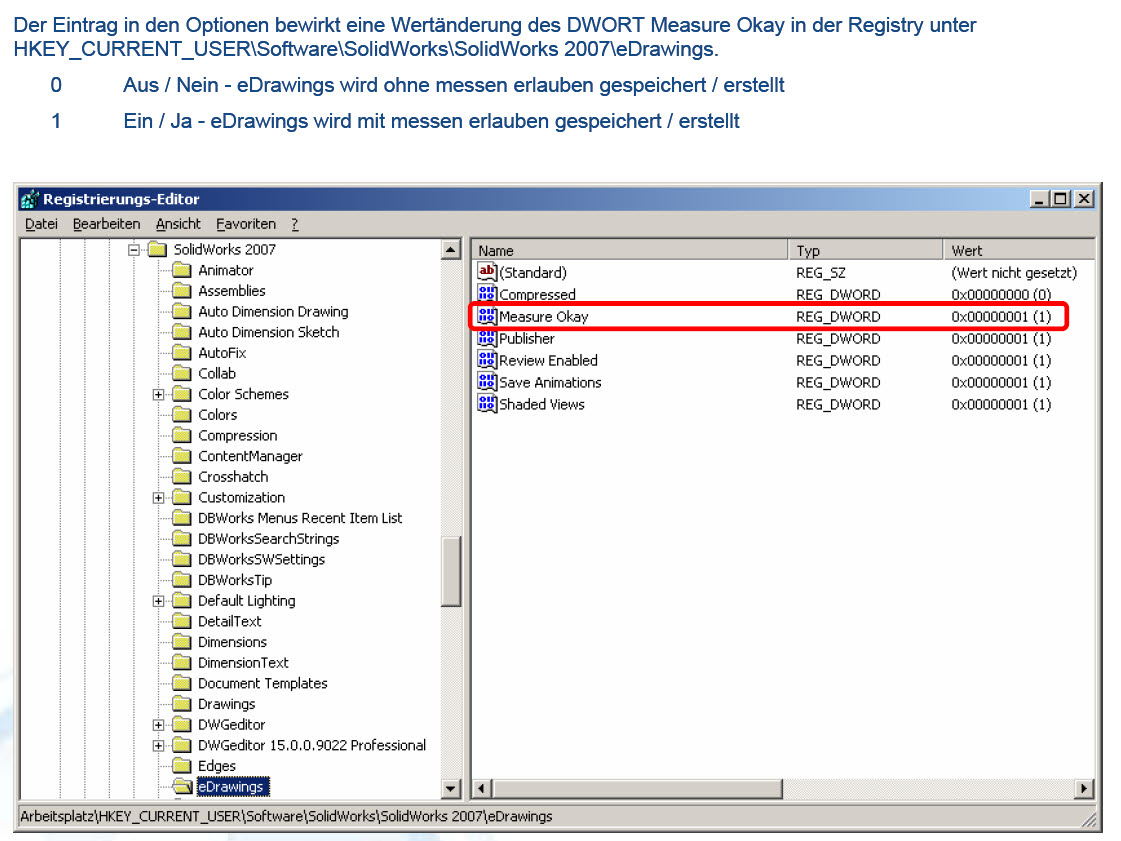Click the SolidWorks 2007 folder icon
The image size is (1121, 841).
tap(157, 250)
